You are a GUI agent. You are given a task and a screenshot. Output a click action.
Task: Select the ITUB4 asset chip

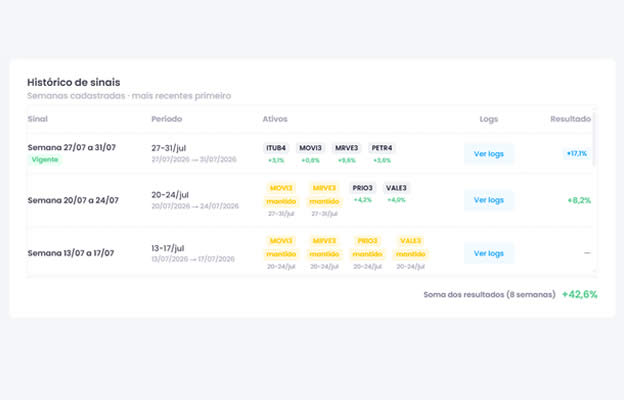(276, 148)
